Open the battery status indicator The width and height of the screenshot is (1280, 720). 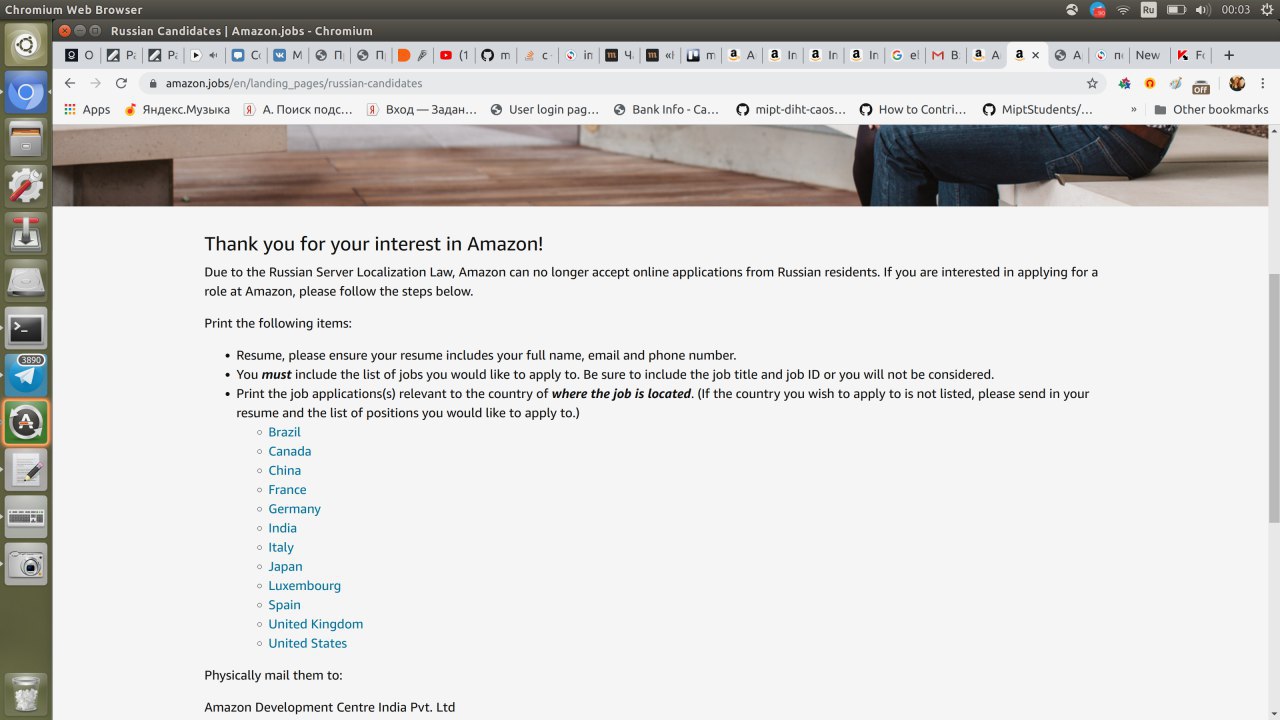[1176, 9]
